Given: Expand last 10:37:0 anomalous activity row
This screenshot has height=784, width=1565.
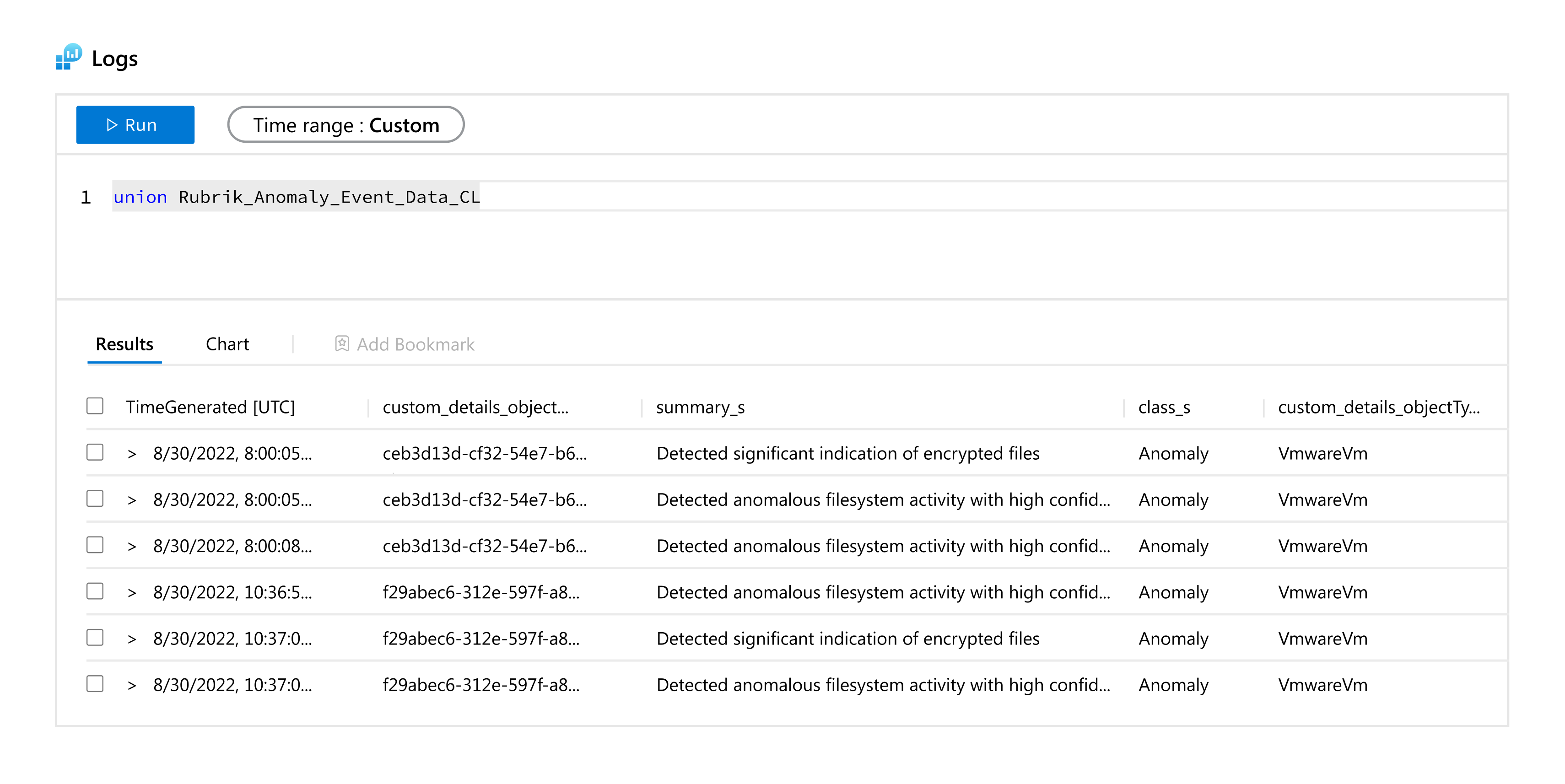Looking at the screenshot, I should click(x=132, y=685).
